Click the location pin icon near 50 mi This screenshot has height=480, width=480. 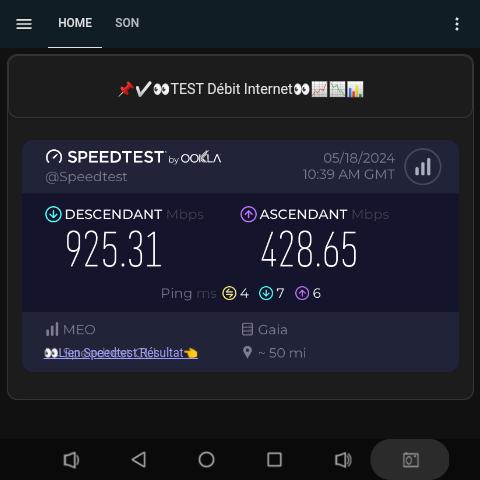tap(247, 352)
